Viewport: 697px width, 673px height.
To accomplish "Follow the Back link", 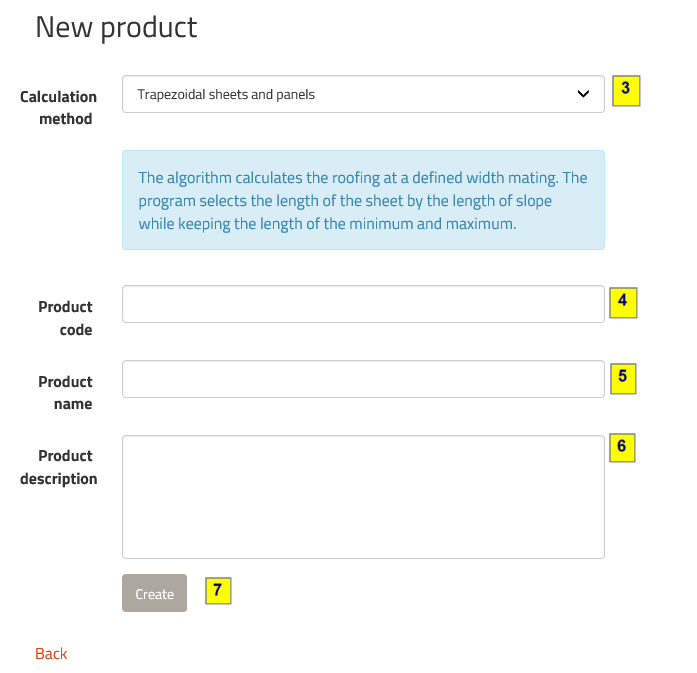I will pyautogui.click(x=51, y=654).
